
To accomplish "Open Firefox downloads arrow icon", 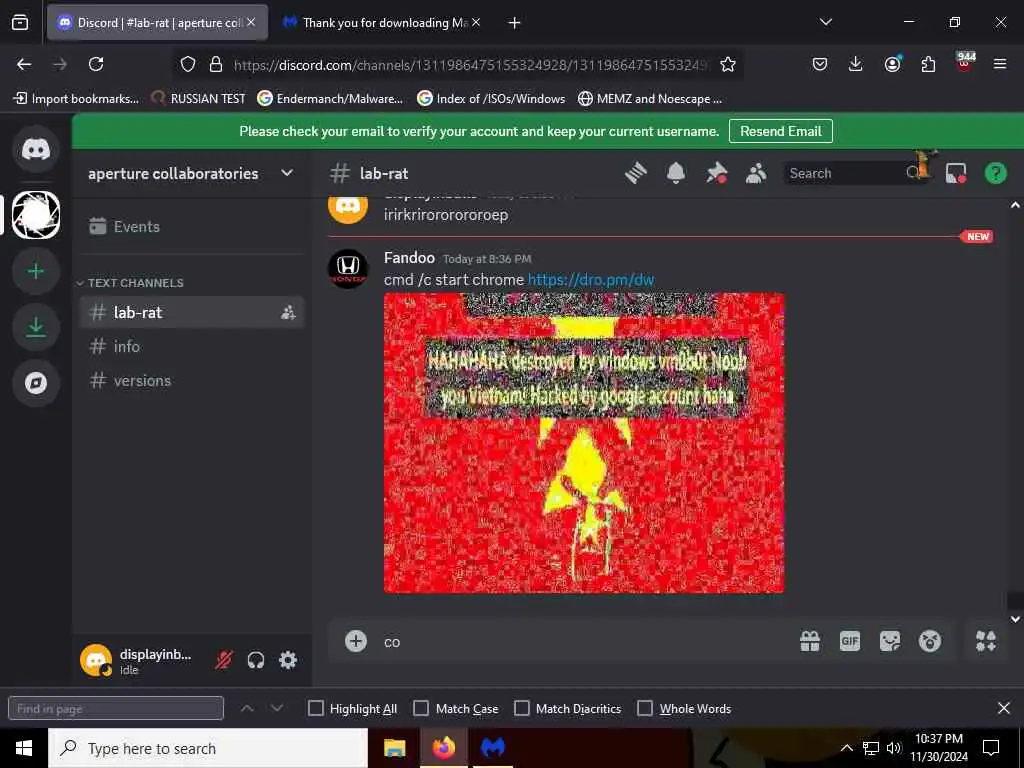I will 856,64.
